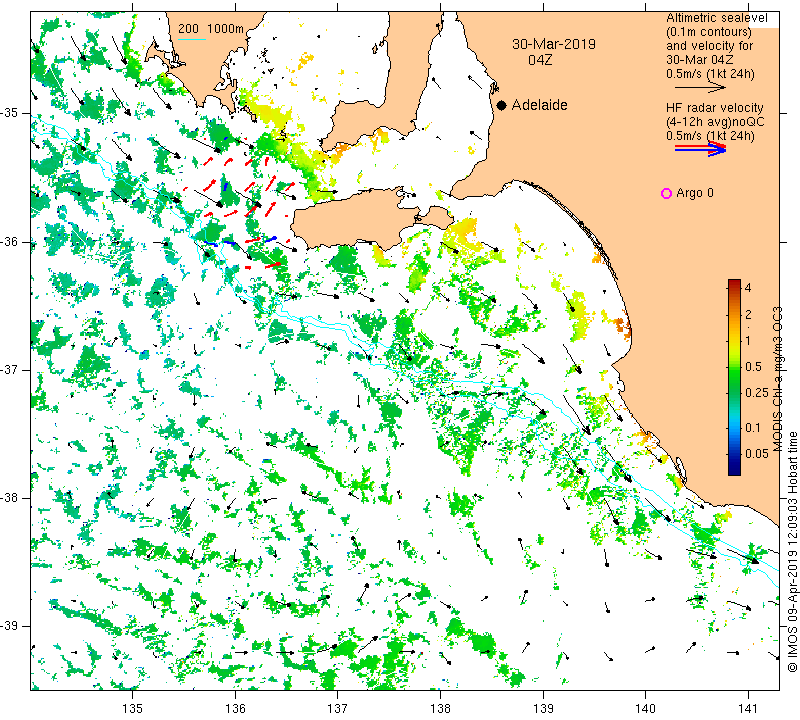Select the Argo 0 legend label
Image resolution: width=800 pixels, height=720 pixels.
click(x=694, y=193)
